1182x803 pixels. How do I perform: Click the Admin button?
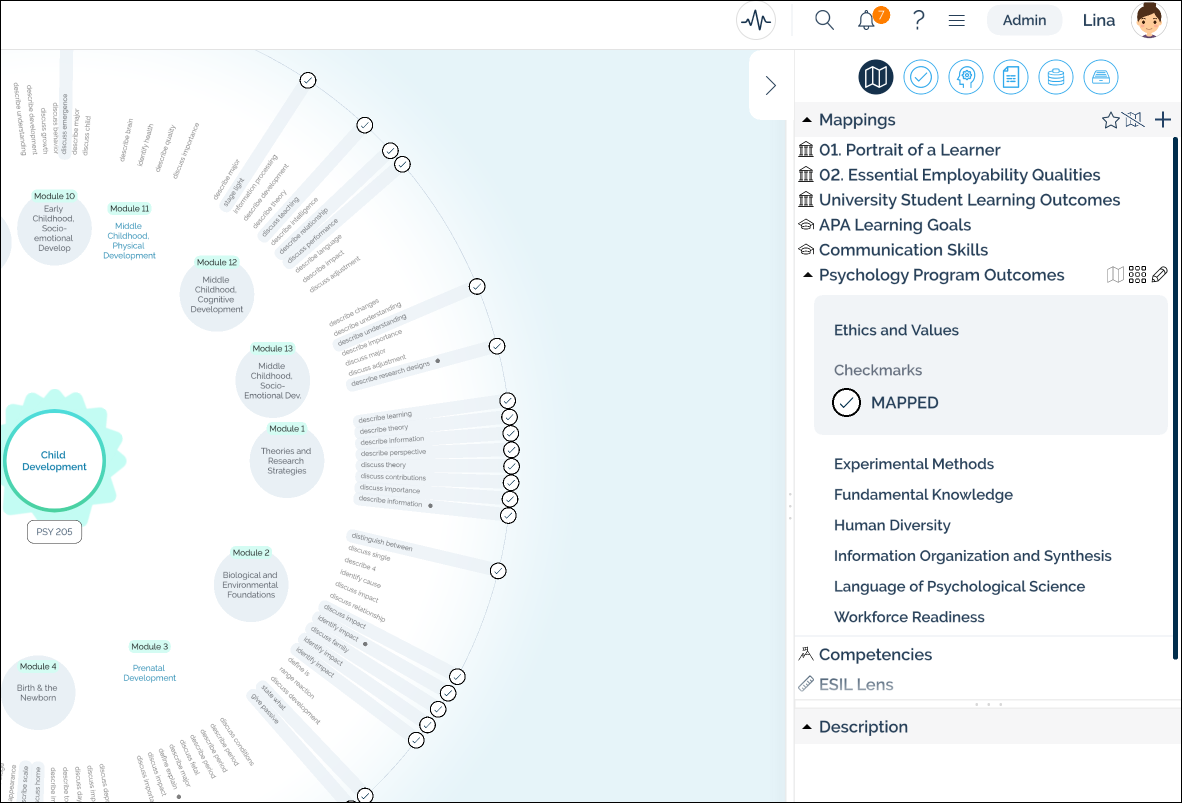[x=1024, y=20]
